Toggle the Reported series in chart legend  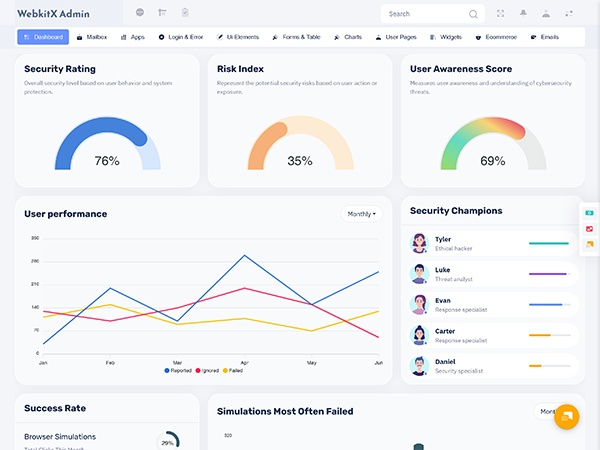(178, 370)
